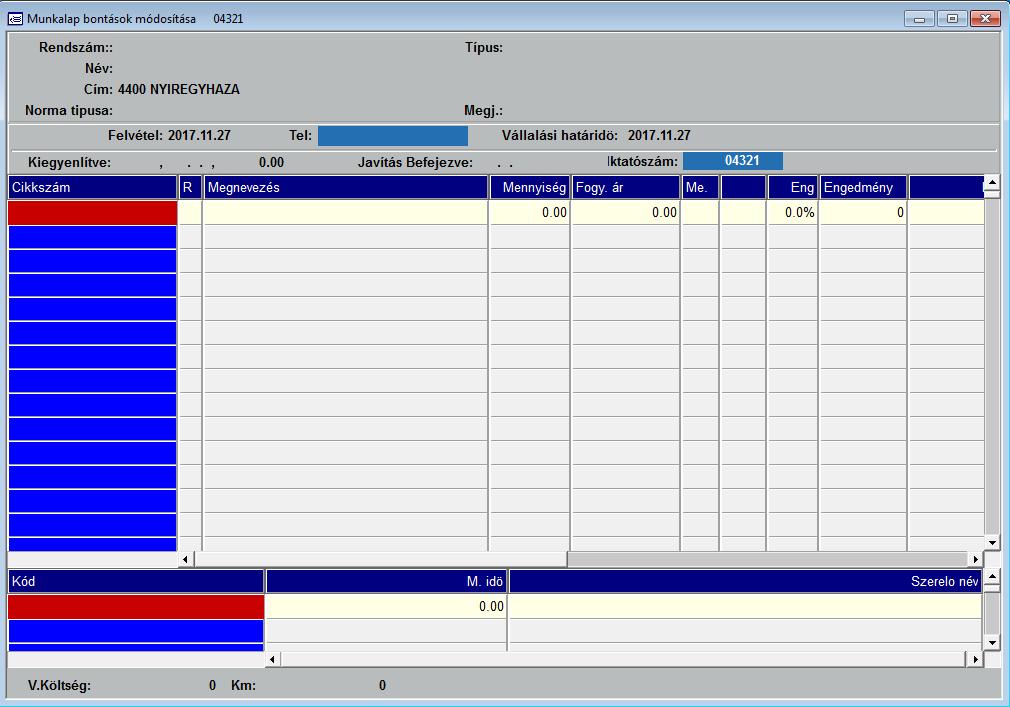
Task: Click the blue Tel input field
Action: tap(393, 136)
